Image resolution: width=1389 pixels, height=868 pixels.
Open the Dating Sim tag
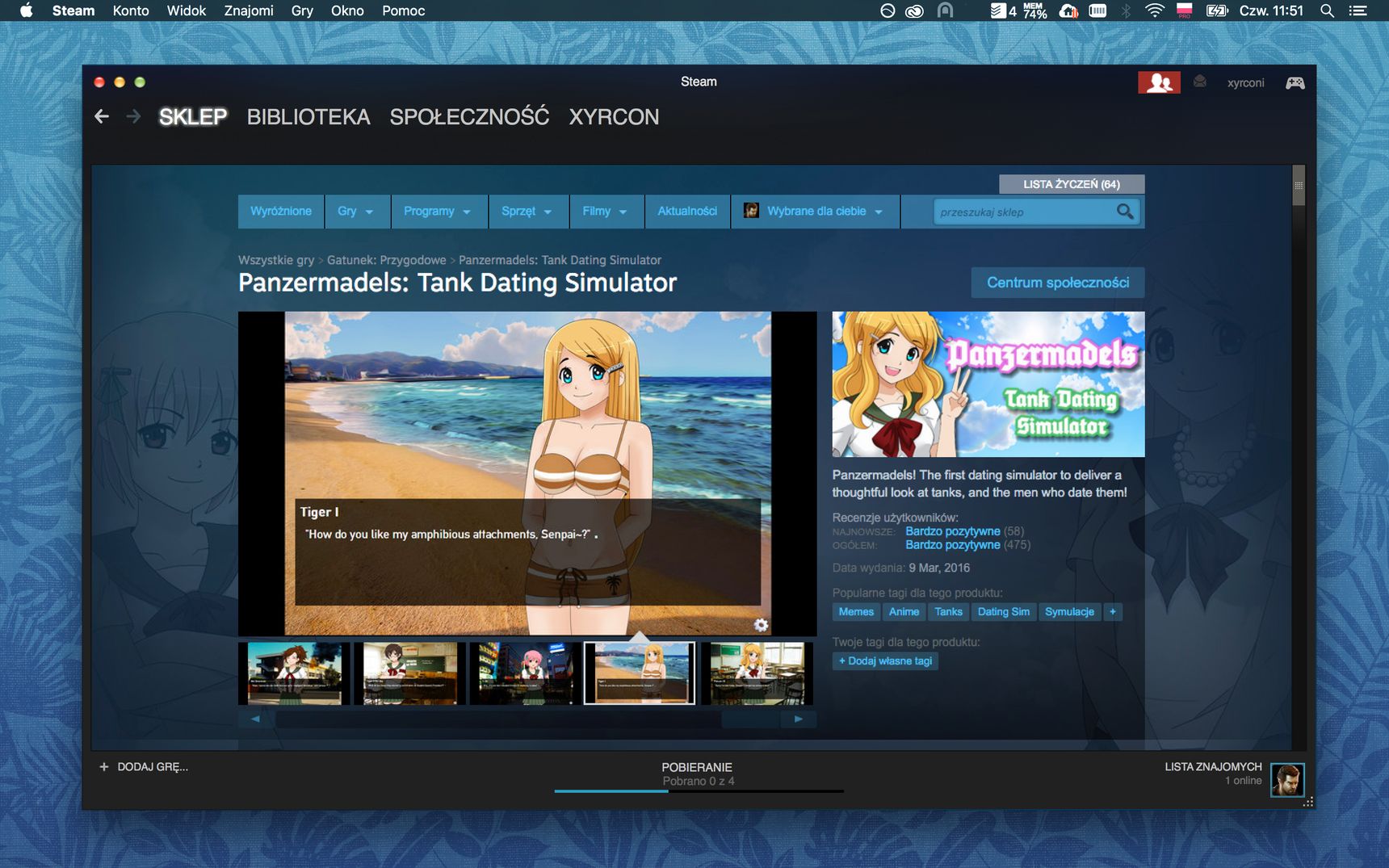pyautogui.click(x=1004, y=612)
